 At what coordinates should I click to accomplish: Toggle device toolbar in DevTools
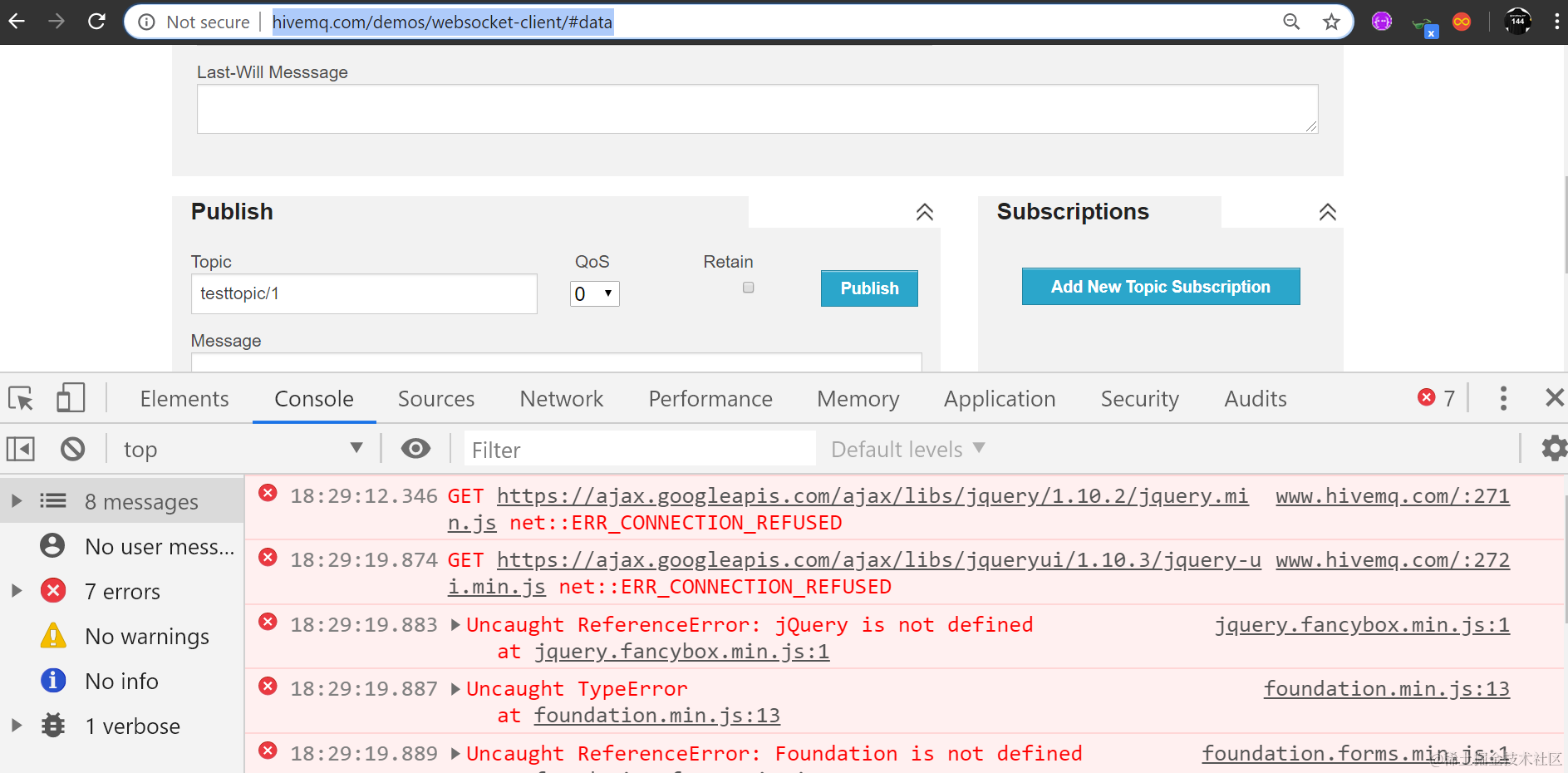coord(71,398)
